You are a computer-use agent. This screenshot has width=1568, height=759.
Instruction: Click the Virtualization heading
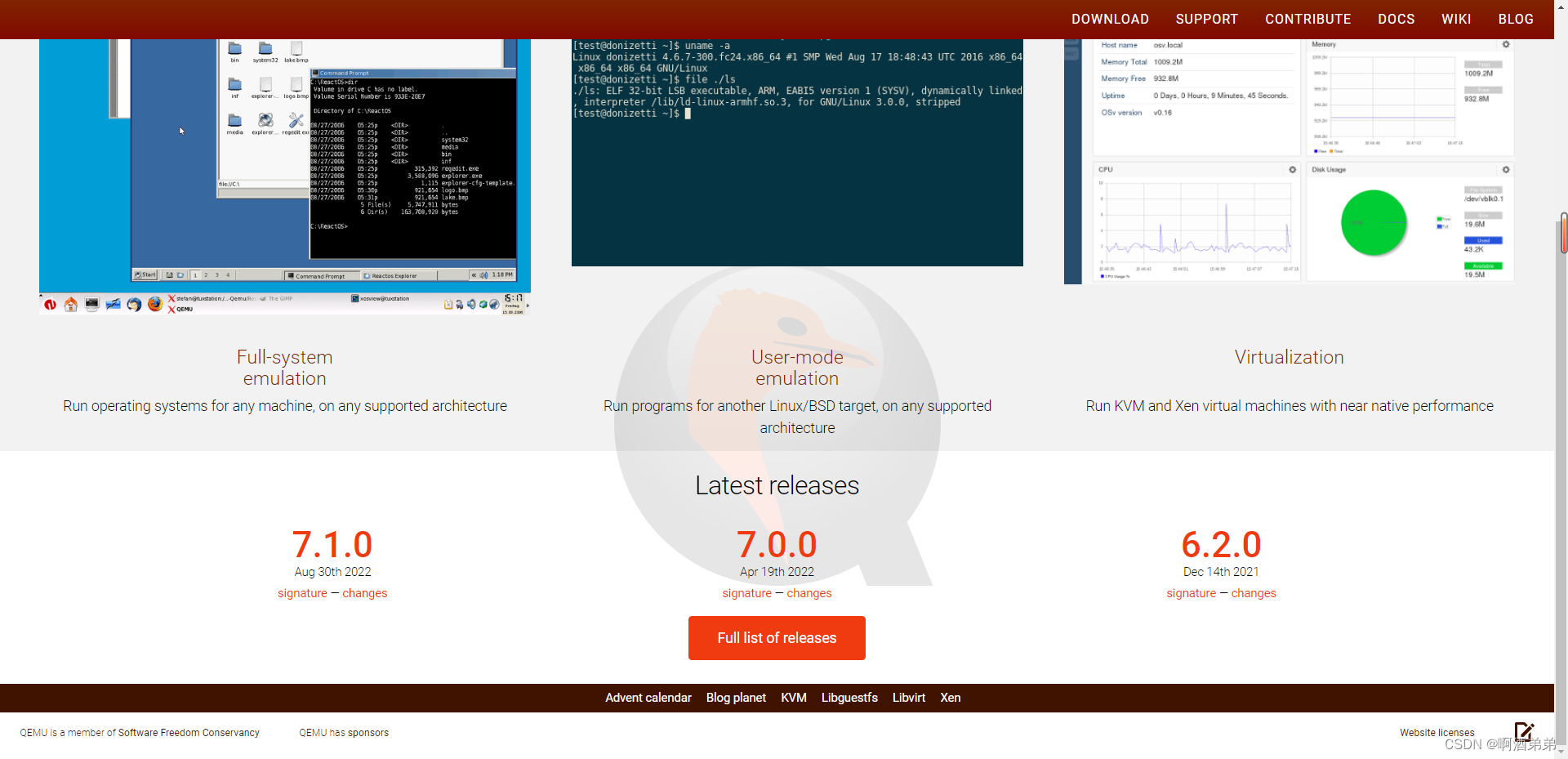click(1290, 357)
